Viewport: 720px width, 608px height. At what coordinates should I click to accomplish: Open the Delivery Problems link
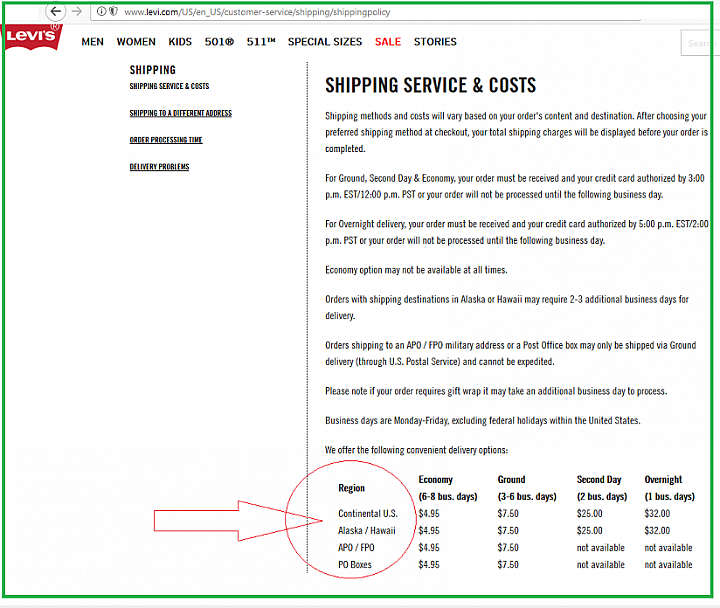(159, 167)
